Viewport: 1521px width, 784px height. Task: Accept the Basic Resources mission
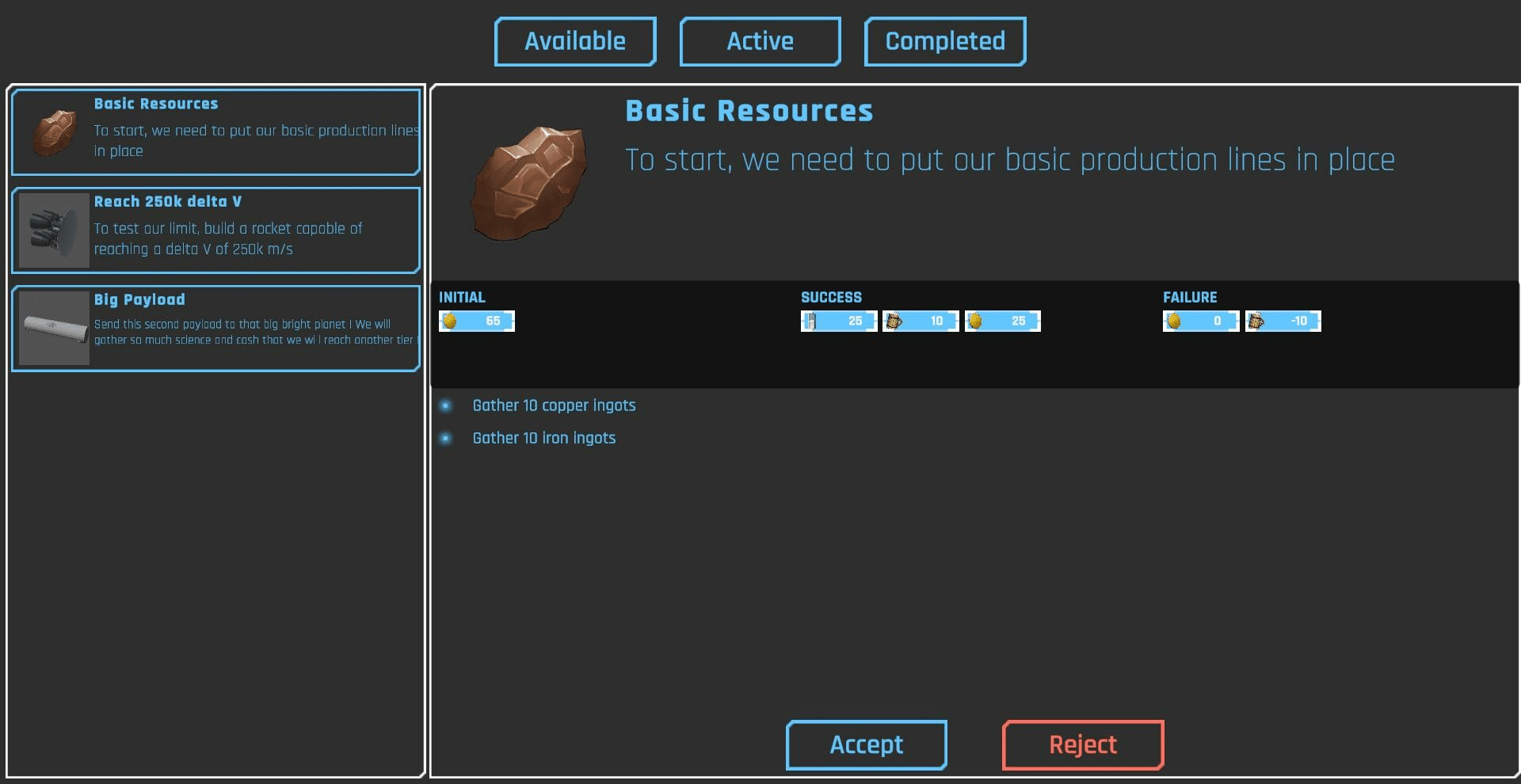pyautogui.click(x=867, y=744)
